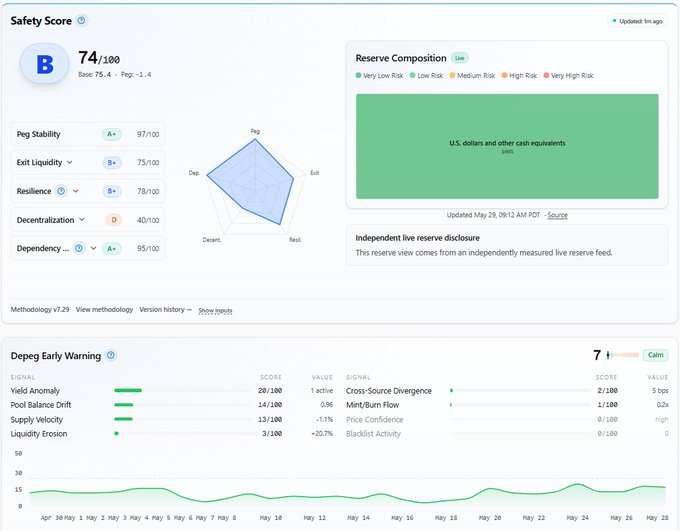Select Very High Risk legend item

tap(569, 75)
